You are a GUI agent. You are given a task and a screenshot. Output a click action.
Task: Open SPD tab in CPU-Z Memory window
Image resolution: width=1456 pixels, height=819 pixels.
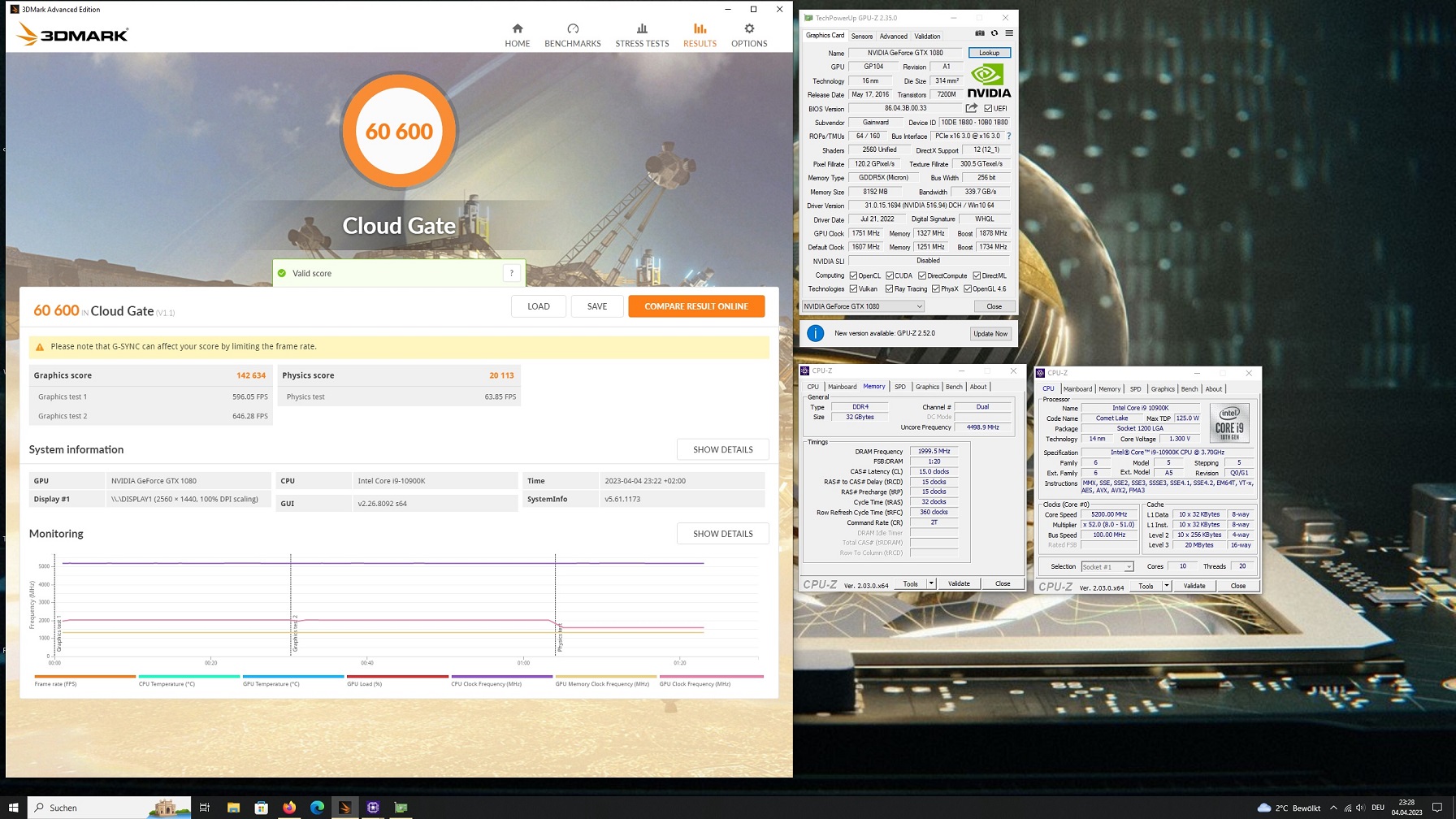[900, 387]
